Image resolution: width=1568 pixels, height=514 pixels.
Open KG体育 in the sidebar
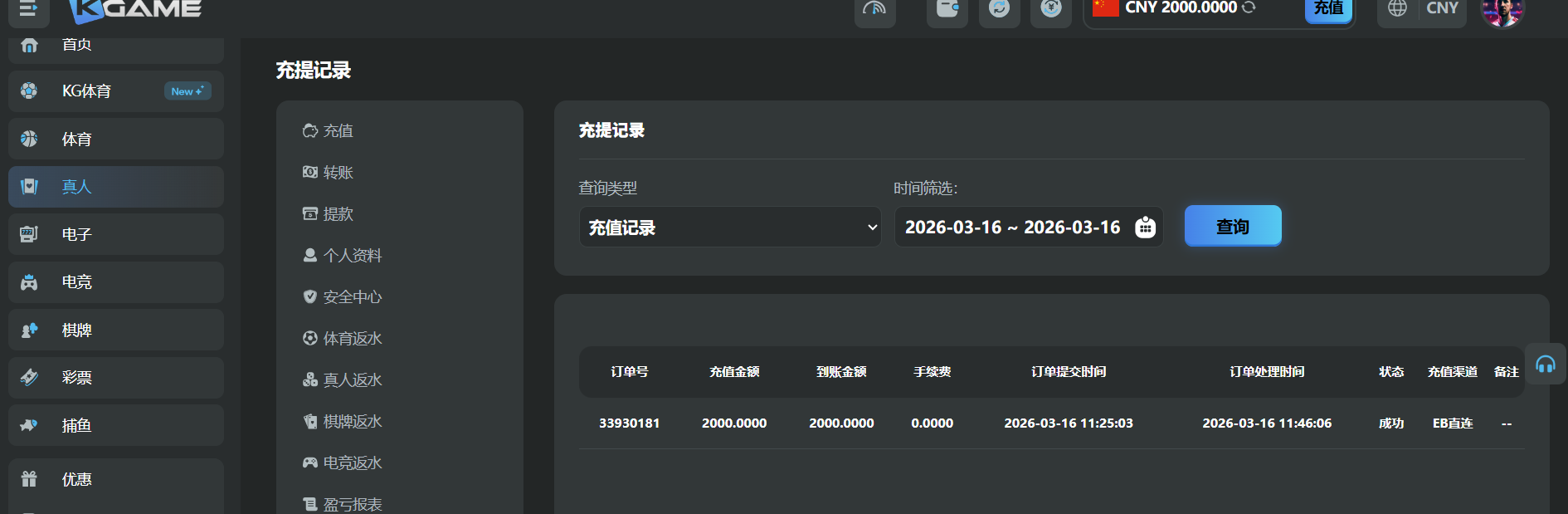pos(116,91)
